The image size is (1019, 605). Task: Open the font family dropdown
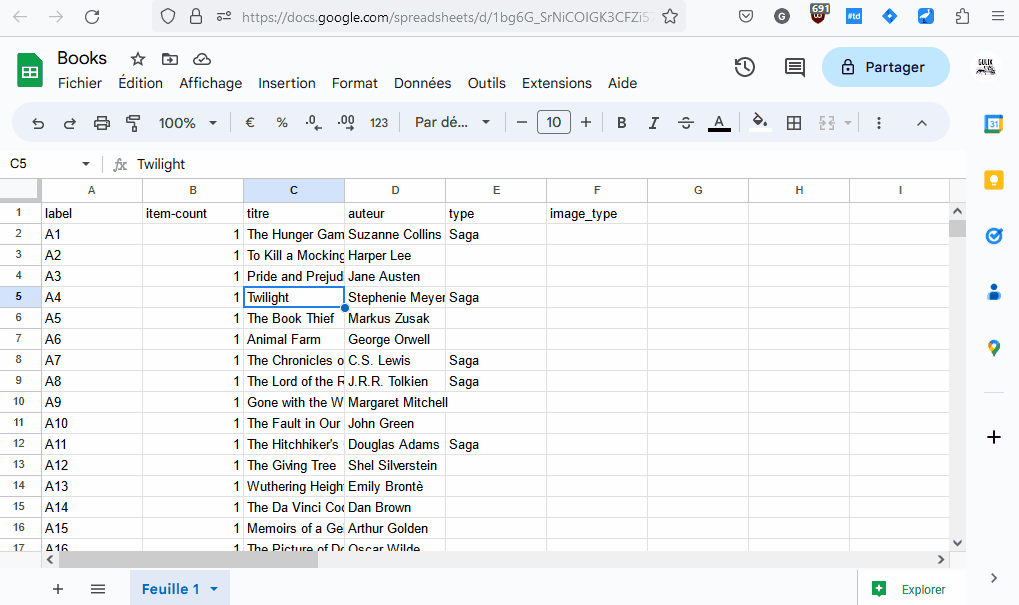click(452, 122)
